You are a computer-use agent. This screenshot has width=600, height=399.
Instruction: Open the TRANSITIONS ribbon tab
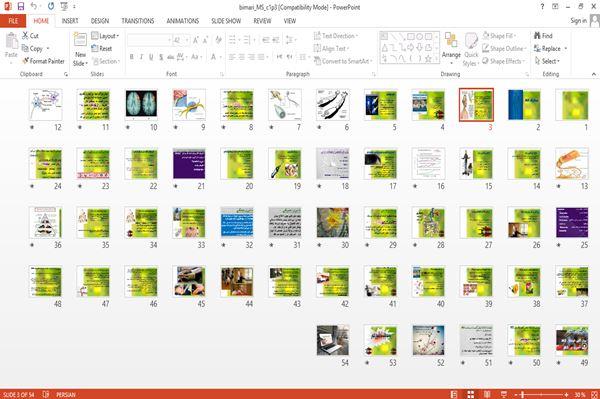[138, 21]
